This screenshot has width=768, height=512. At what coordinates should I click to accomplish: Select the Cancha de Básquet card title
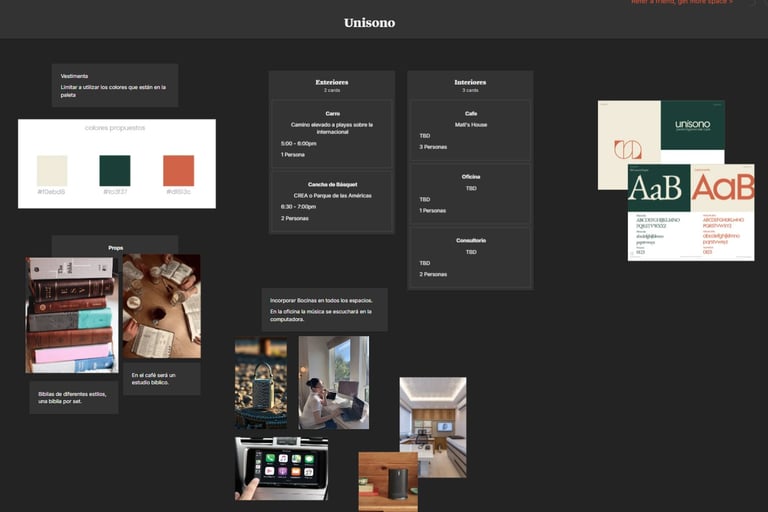[x=333, y=184]
